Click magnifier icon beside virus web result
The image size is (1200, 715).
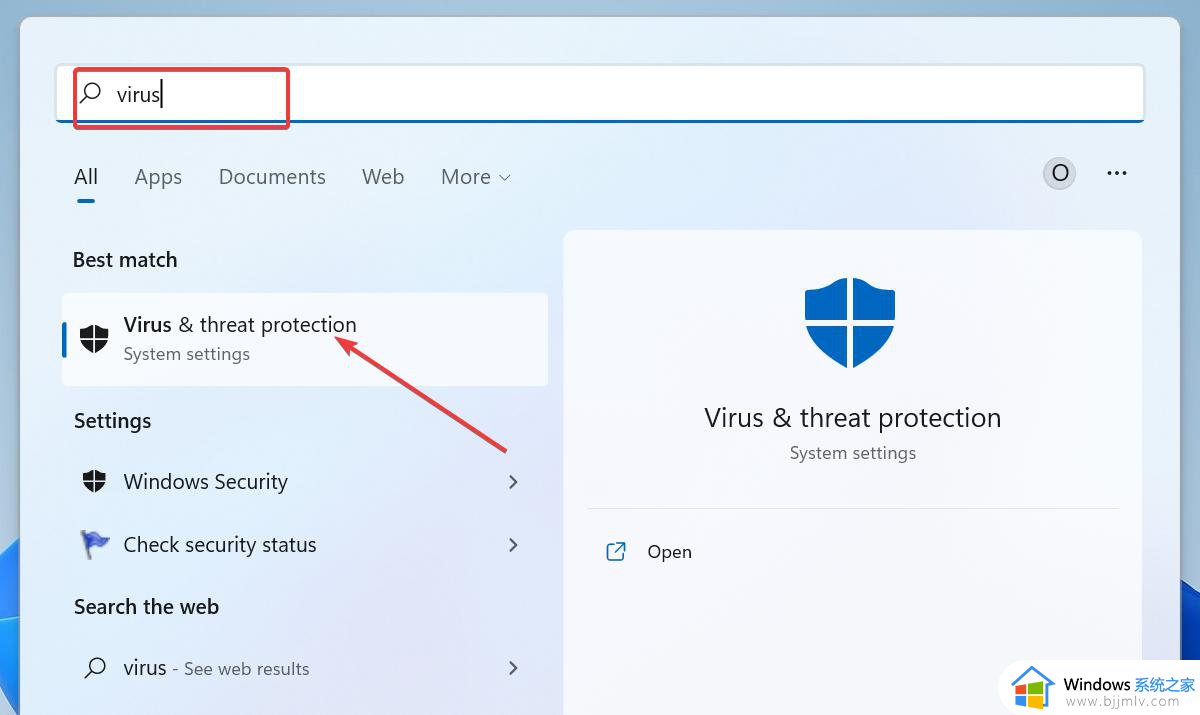(x=95, y=668)
